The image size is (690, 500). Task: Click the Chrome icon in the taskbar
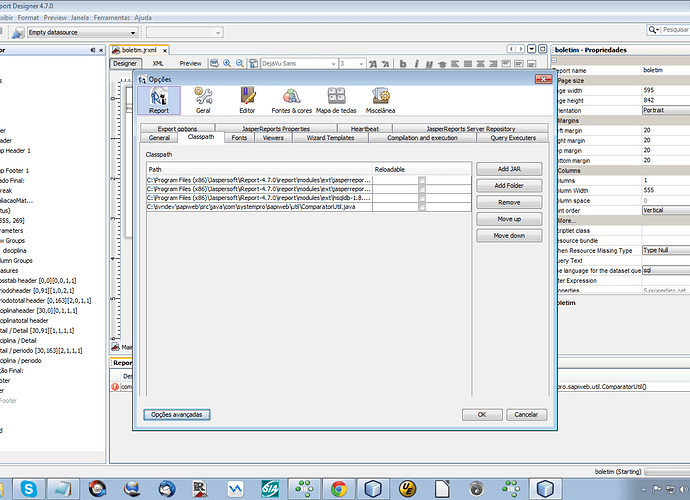pyautogui.click(x=339, y=488)
